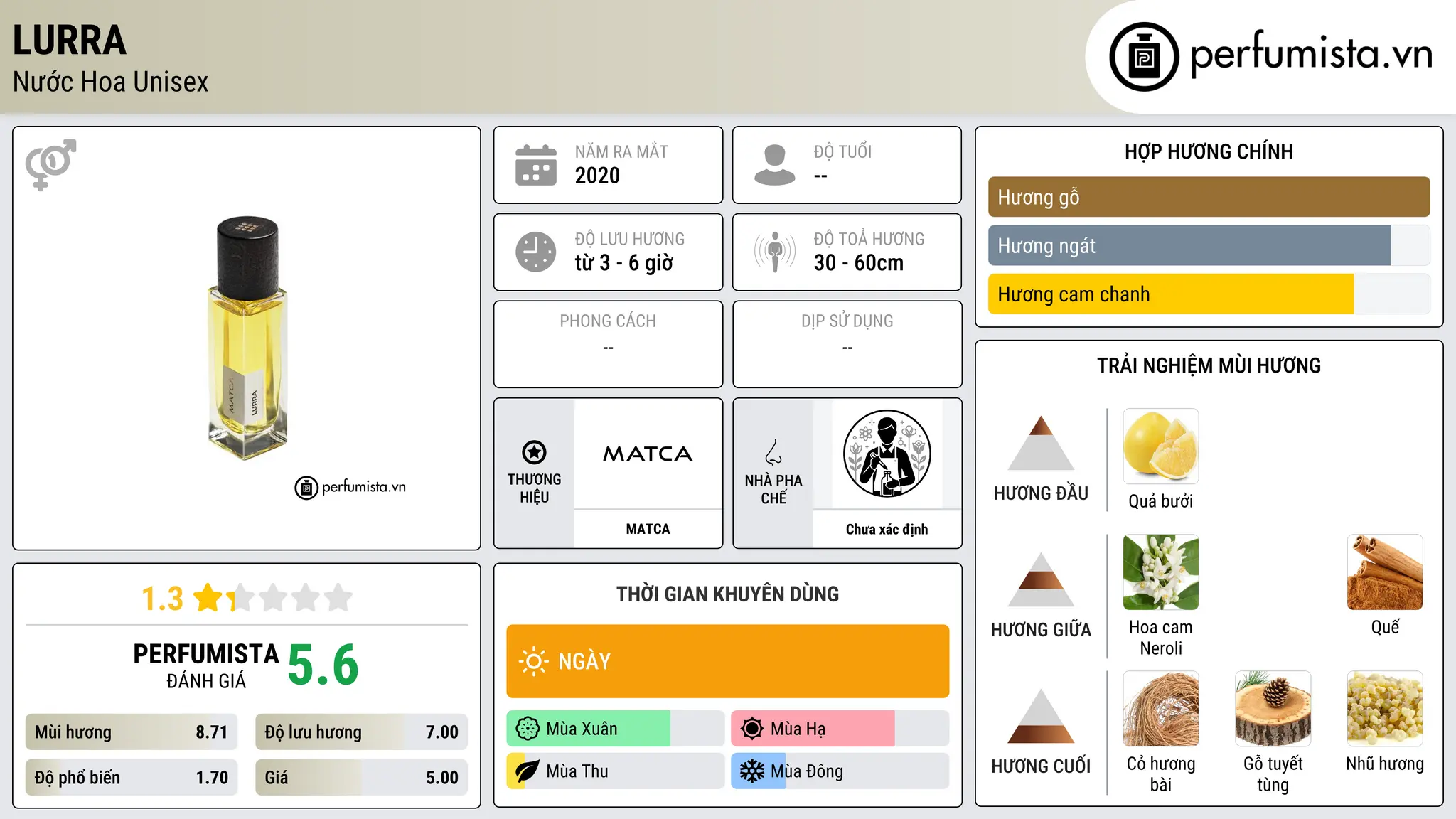Click the Độ lưu hương 7.00 score row
The image size is (1456, 819).
pyautogui.click(x=361, y=732)
